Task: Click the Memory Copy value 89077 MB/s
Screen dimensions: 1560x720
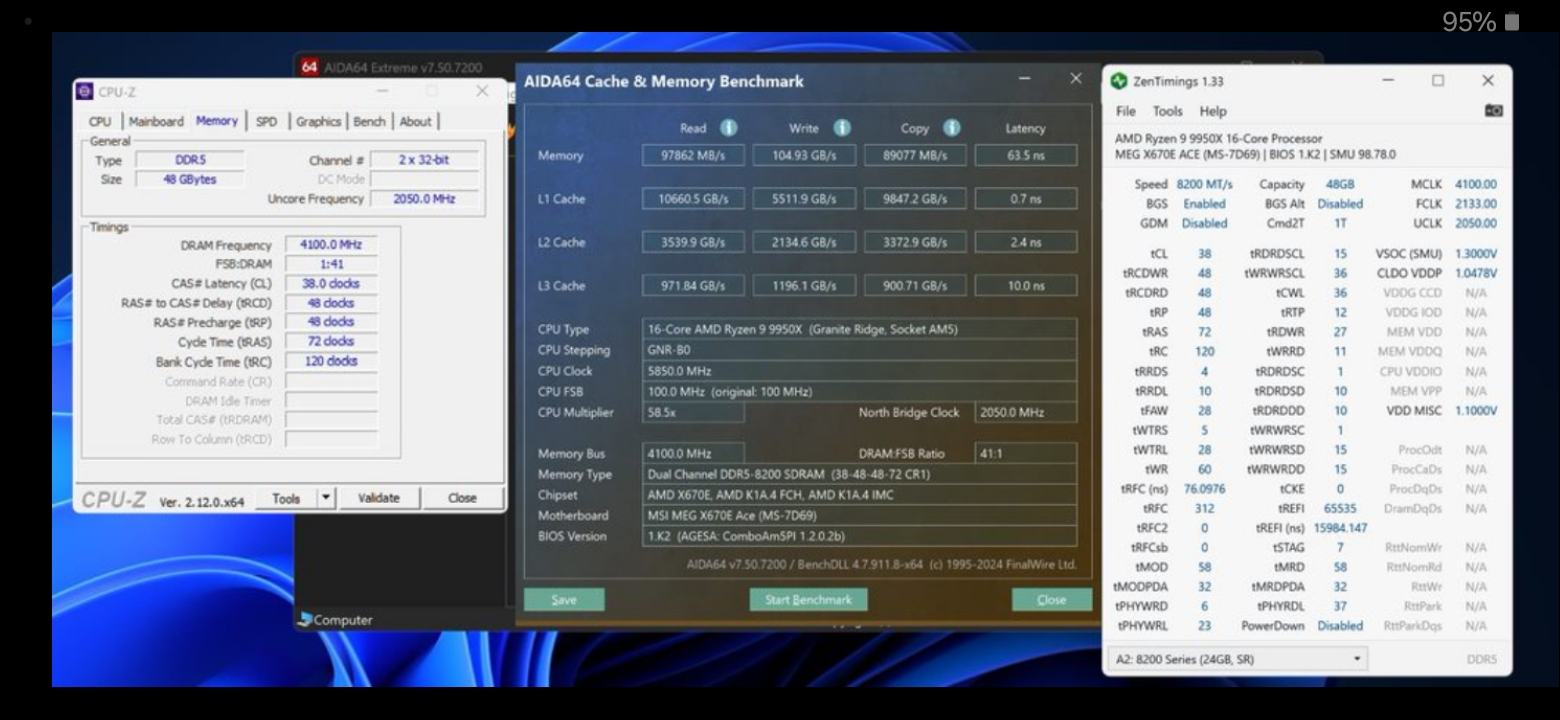Action: [x=915, y=155]
